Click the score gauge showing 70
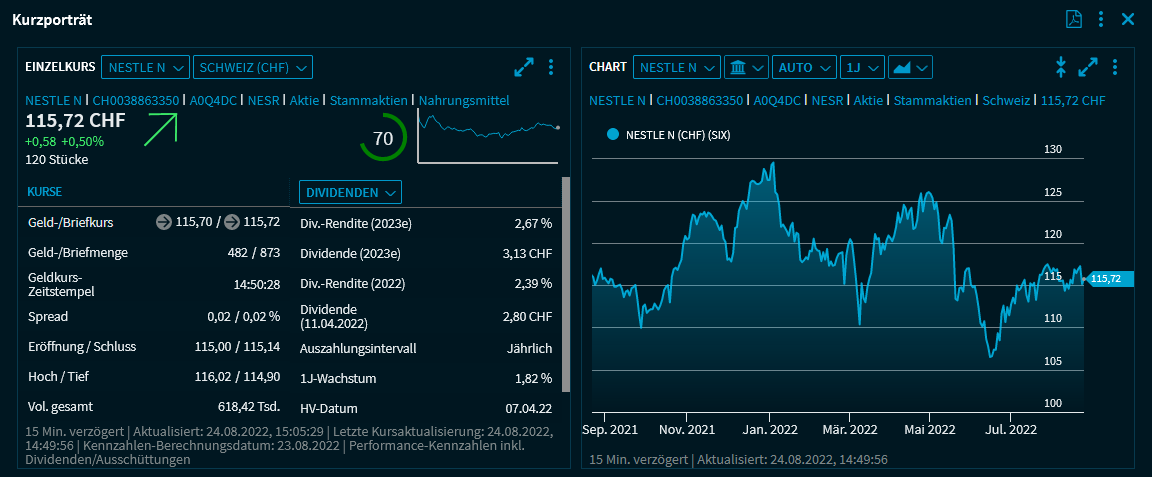Viewport: 1152px width, 477px height. pyautogui.click(x=383, y=139)
